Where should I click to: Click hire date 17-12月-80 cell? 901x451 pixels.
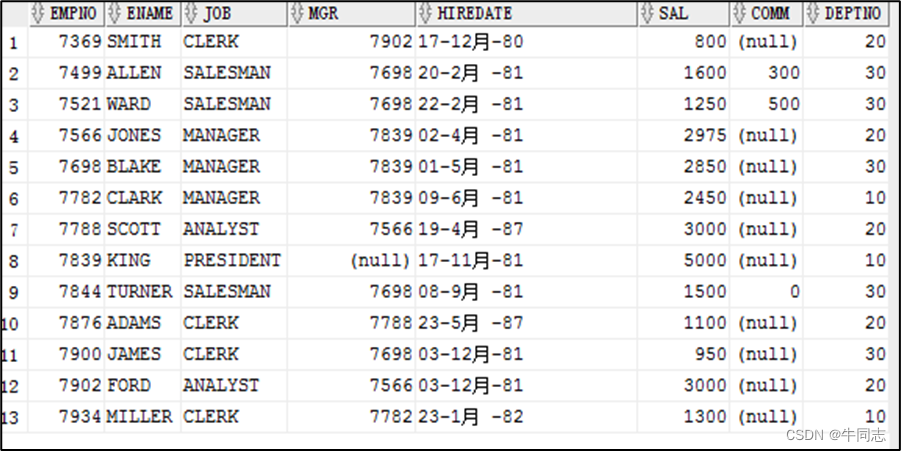(526, 42)
